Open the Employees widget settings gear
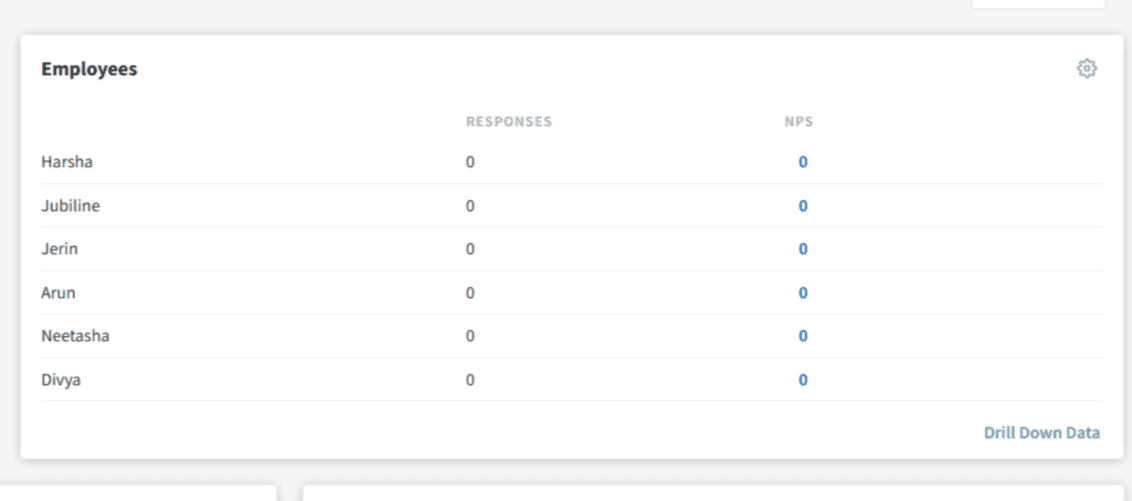 pos(1086,69)
